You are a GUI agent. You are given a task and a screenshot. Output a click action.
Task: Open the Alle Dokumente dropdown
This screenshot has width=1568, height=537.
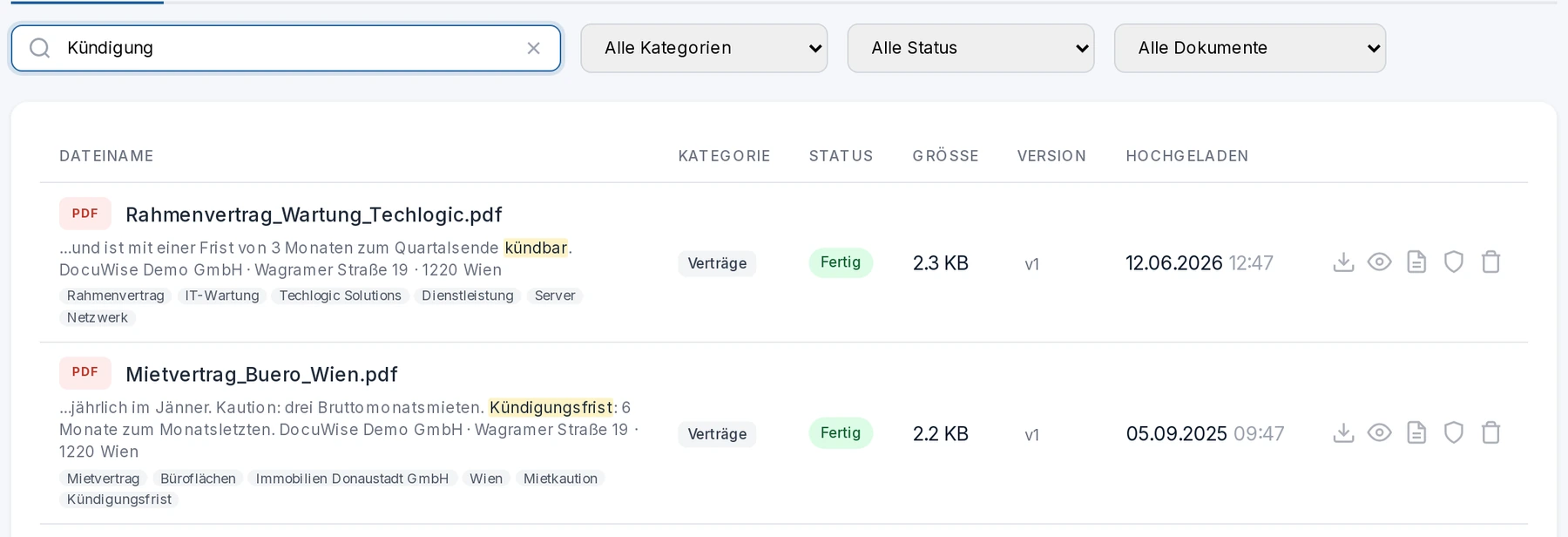point(1250,48)
